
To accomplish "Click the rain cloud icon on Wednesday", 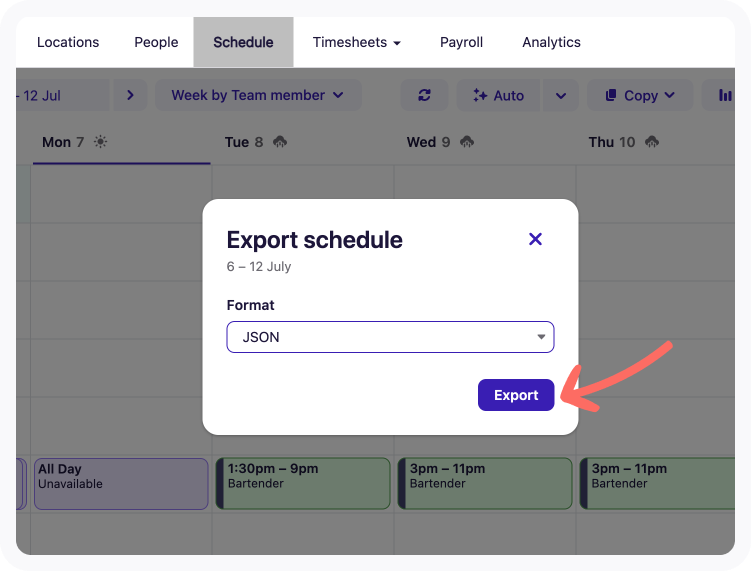I will tap(467, 142).
